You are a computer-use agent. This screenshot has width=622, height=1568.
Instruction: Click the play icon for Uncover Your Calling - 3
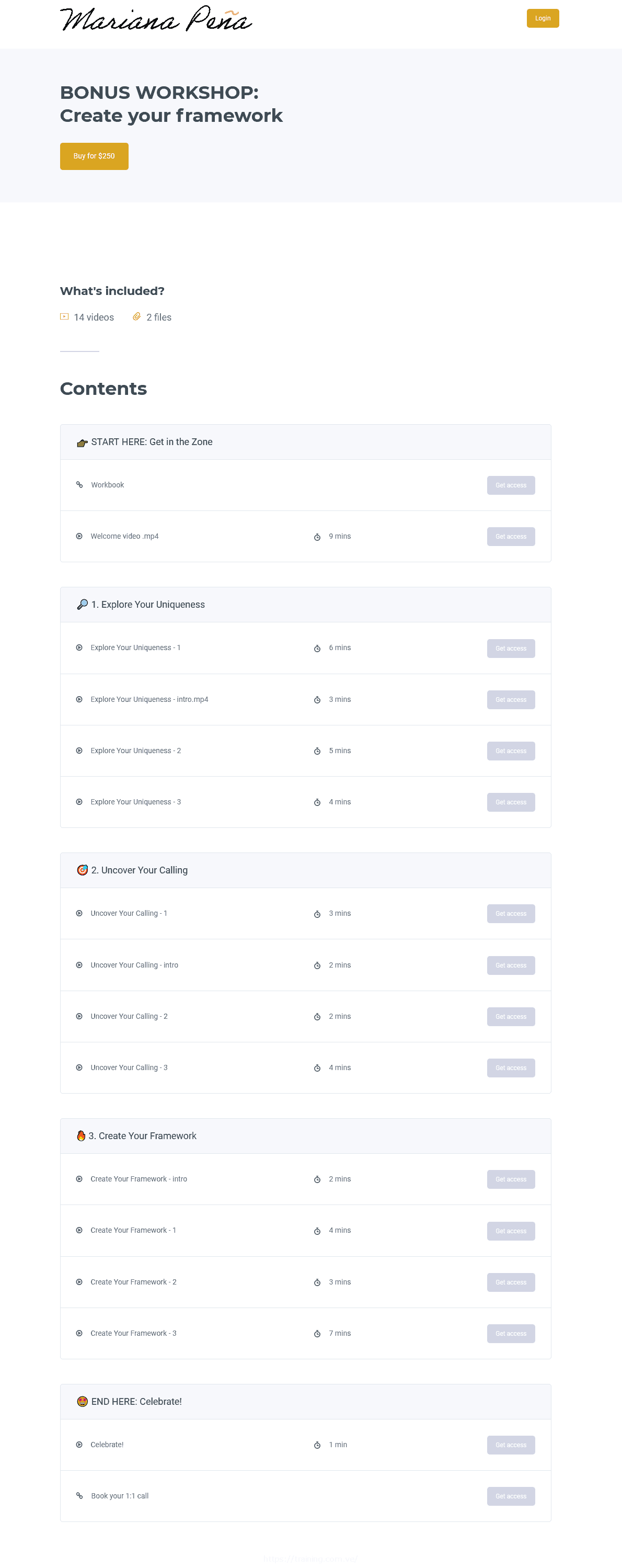click(x=80, y=1067)
